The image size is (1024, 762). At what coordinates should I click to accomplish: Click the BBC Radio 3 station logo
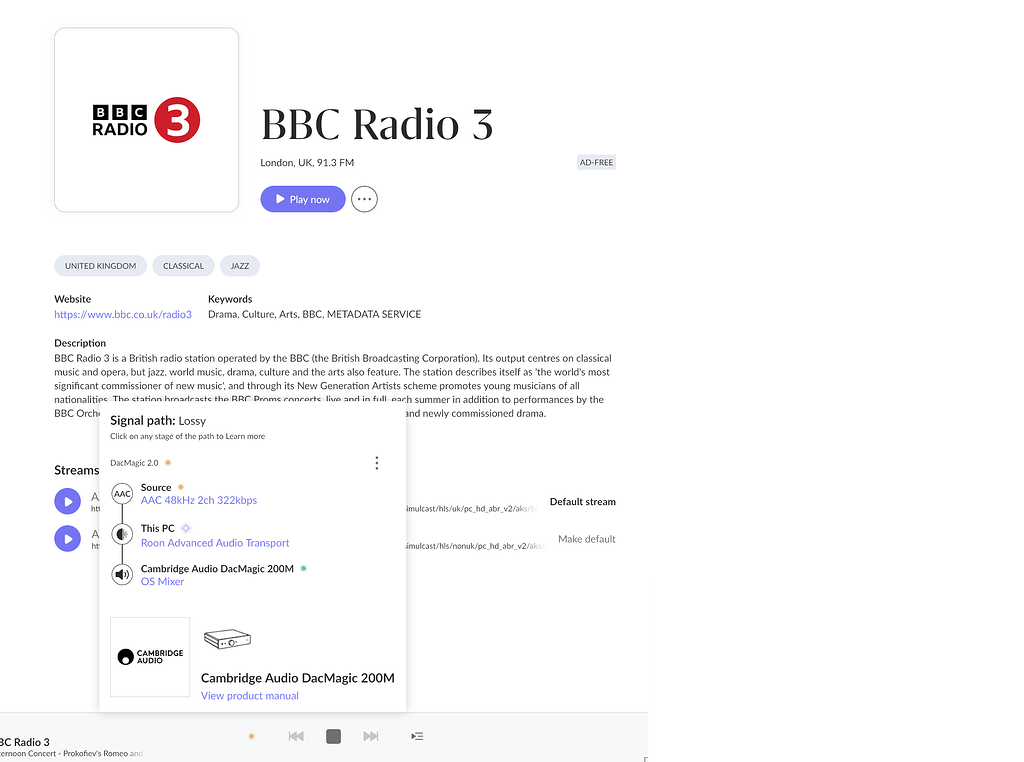(x=146, y=120)
